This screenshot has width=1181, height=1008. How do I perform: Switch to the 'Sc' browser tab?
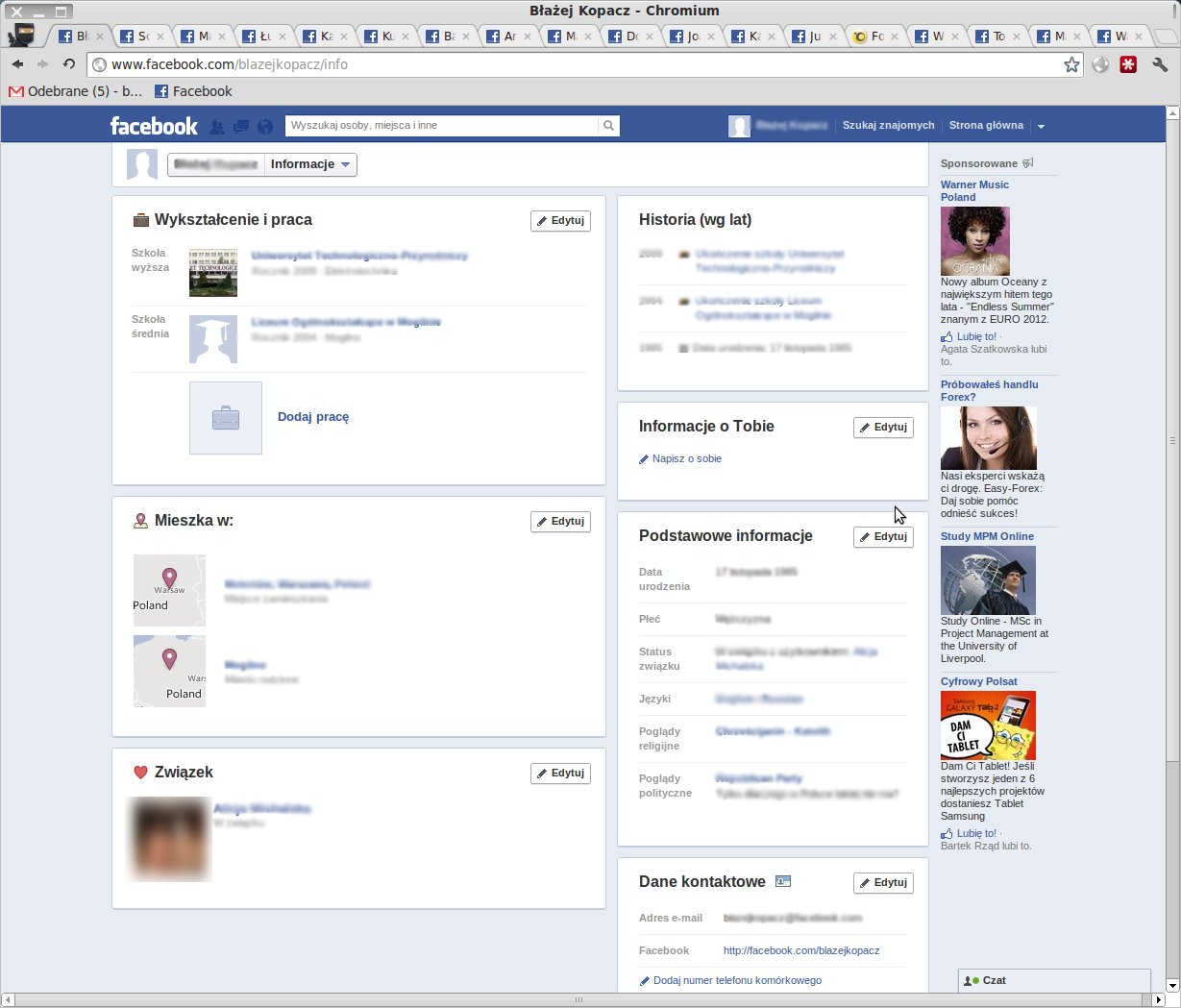[x=141, y=37]
